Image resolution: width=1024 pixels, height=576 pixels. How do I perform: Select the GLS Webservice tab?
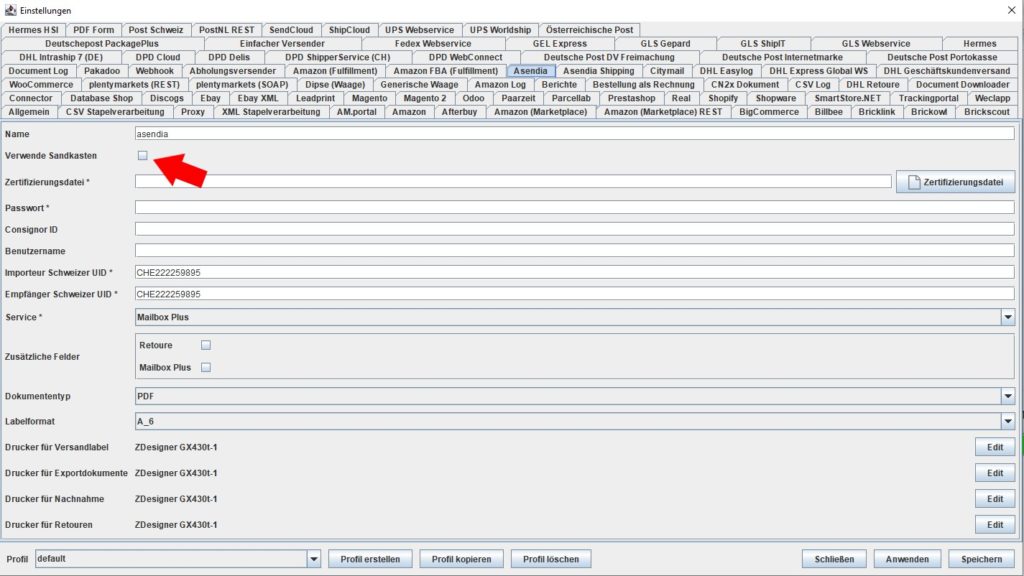coord(876,44)
